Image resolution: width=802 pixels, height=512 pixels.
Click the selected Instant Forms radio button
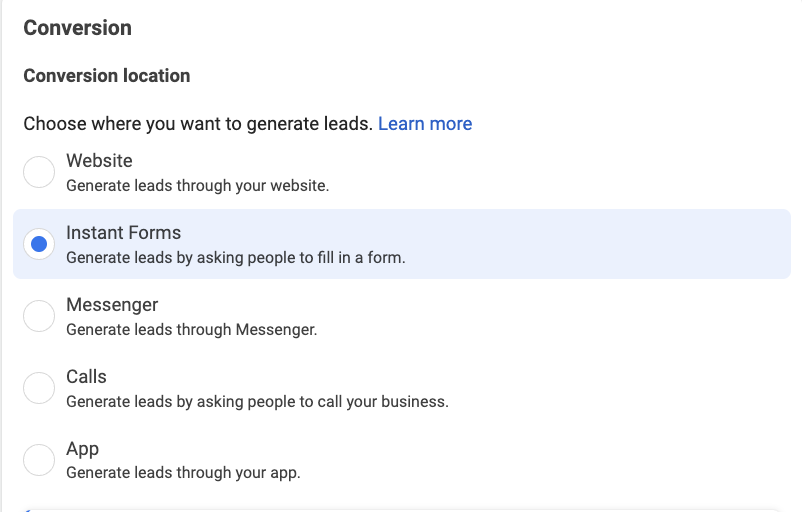point(39,244)
